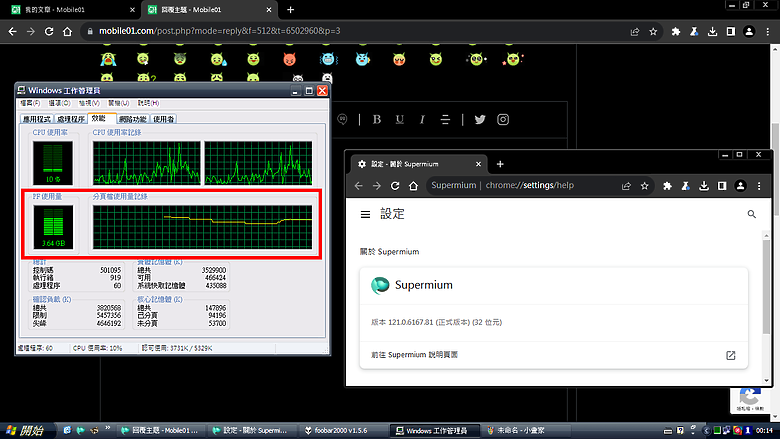Apply bold formatting in the post editor
This screenshot has height=439, width=780.
(x=377, y=119)
